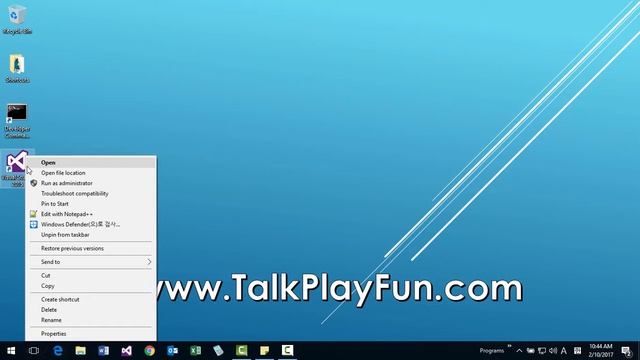Click the battery status tray icon
640x360 pixels.
pos(531,351)
